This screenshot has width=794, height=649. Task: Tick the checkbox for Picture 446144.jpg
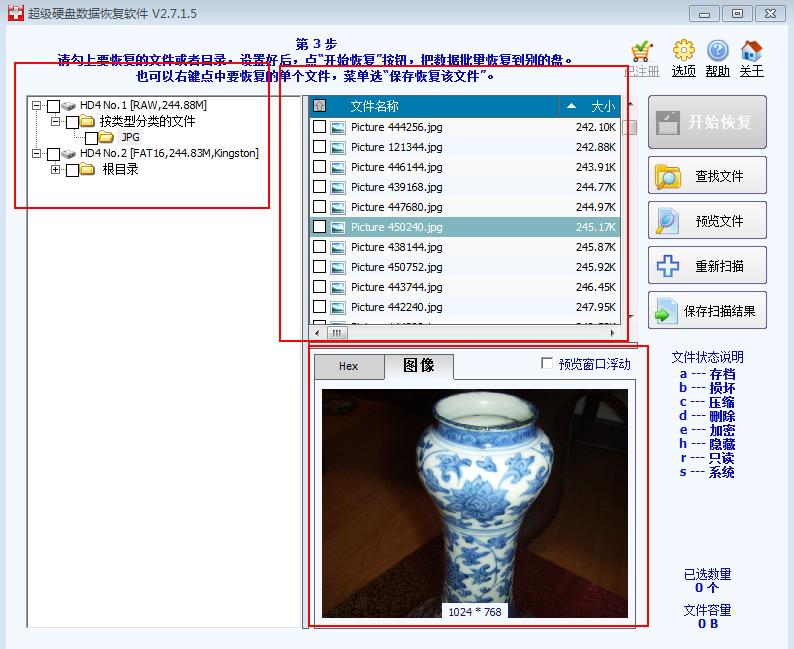(x=320, y=167)
